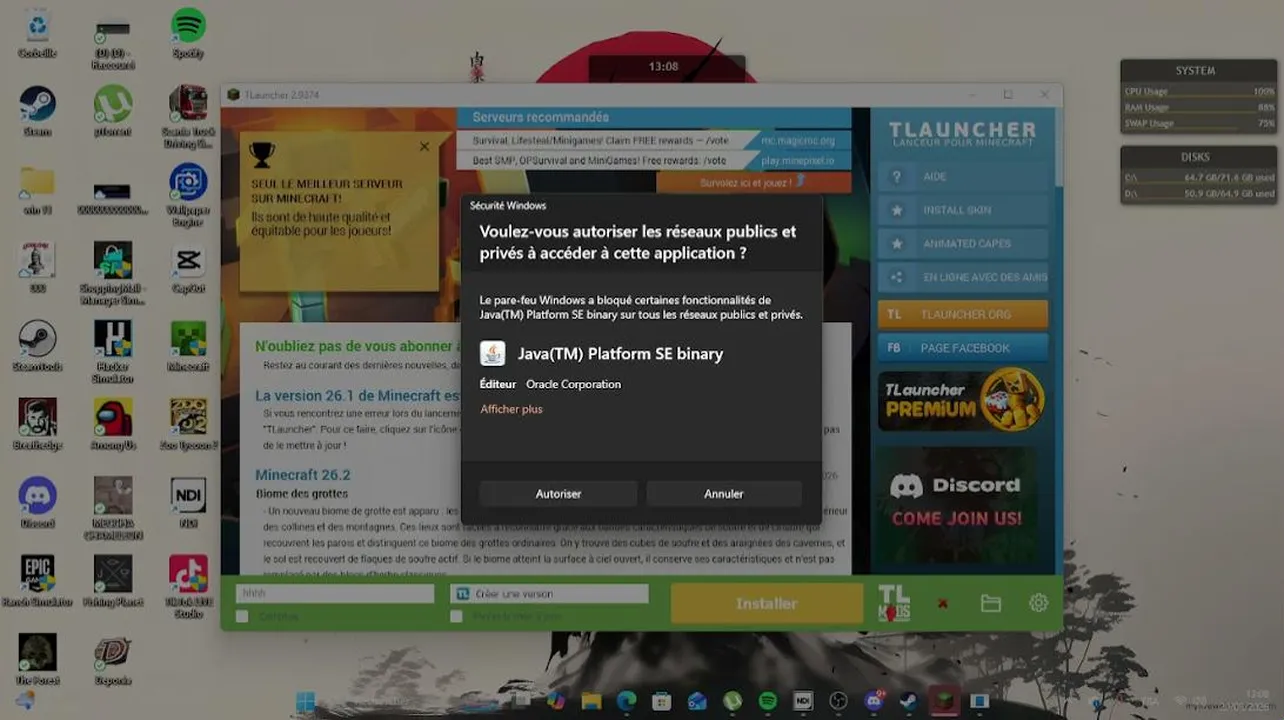The height and width of the screenshot is (720, 1284).
Task: Open the Corbeille recycle bin desktop icon
Action: click(37, 33)
